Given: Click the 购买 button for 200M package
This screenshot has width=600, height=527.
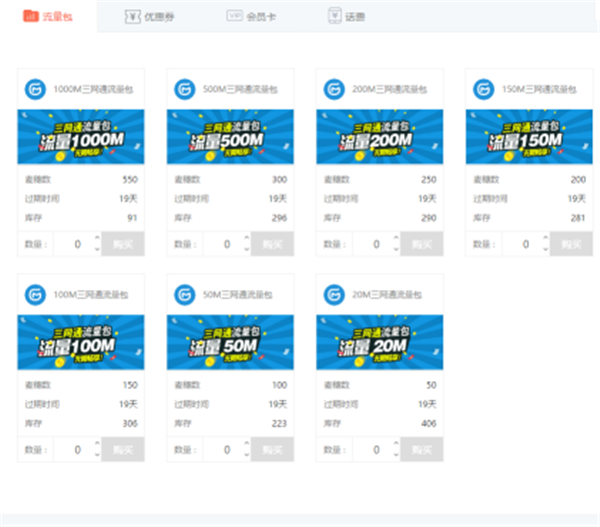Looking at the screenshot, I should point(422,244).
